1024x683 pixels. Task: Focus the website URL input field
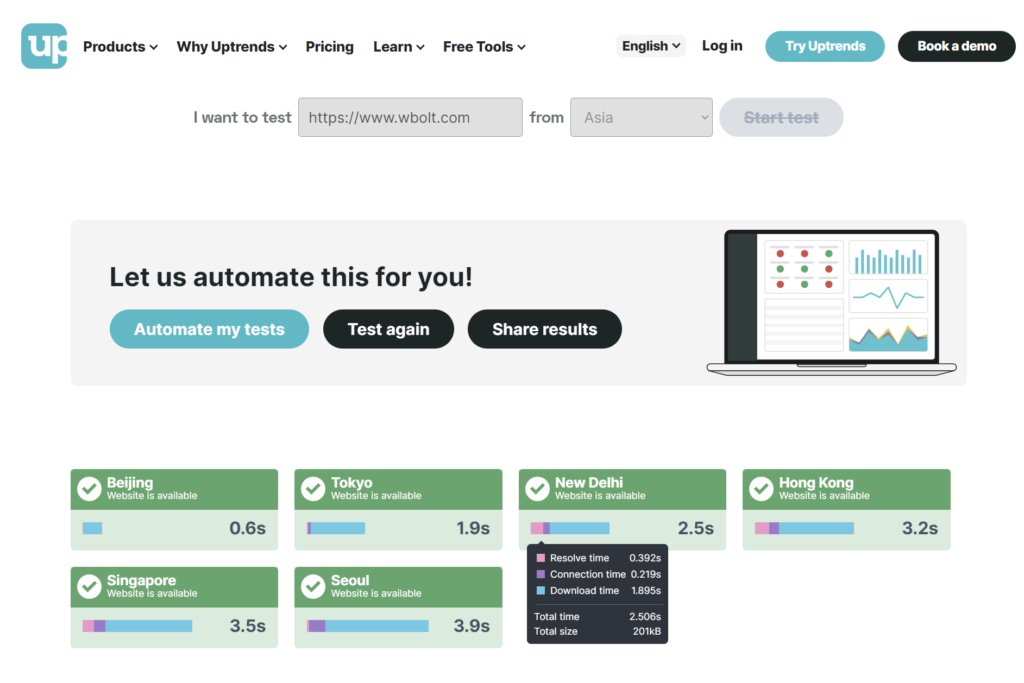(410, 118)
